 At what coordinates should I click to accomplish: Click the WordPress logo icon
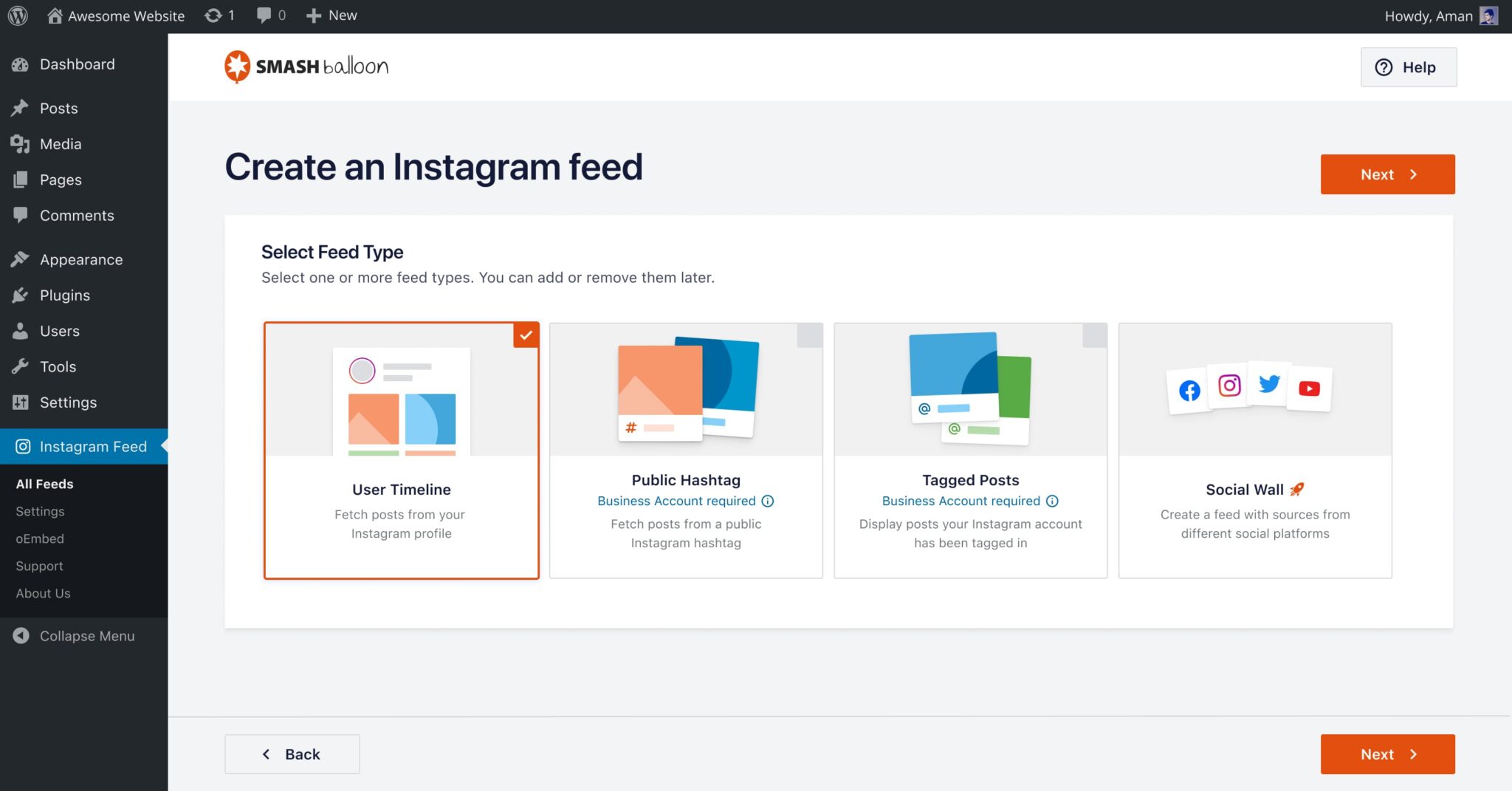[x=18, y=16]
